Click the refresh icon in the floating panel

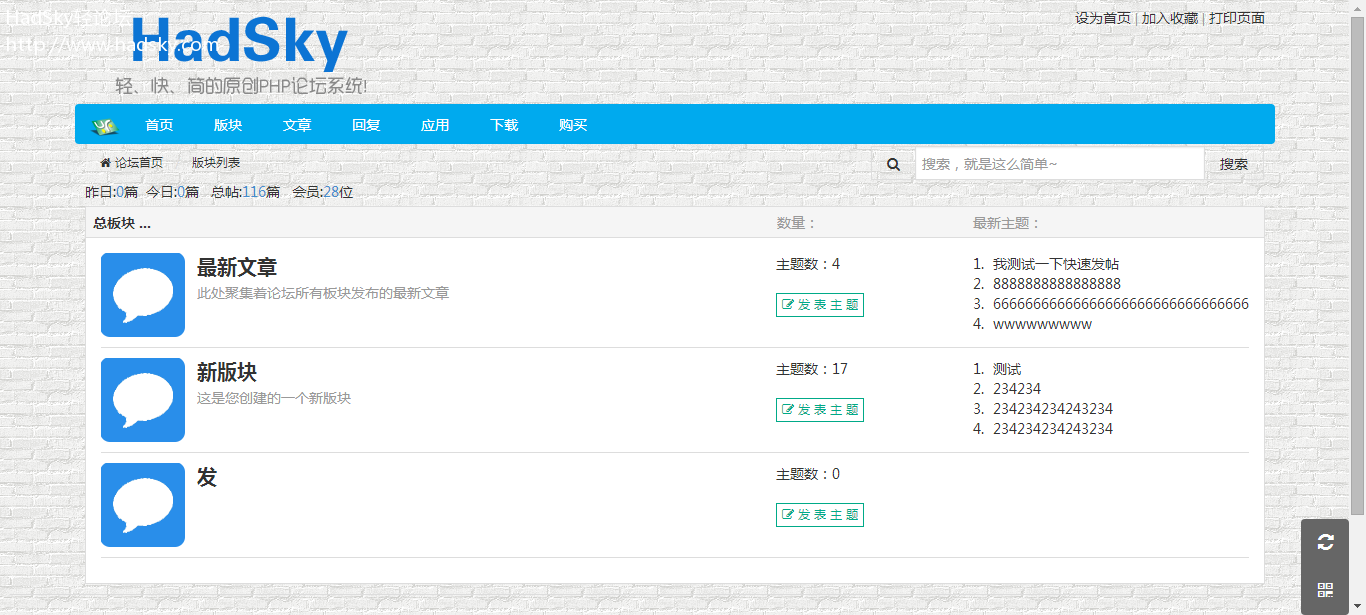pyautogui.click(x=1325, y=542)
